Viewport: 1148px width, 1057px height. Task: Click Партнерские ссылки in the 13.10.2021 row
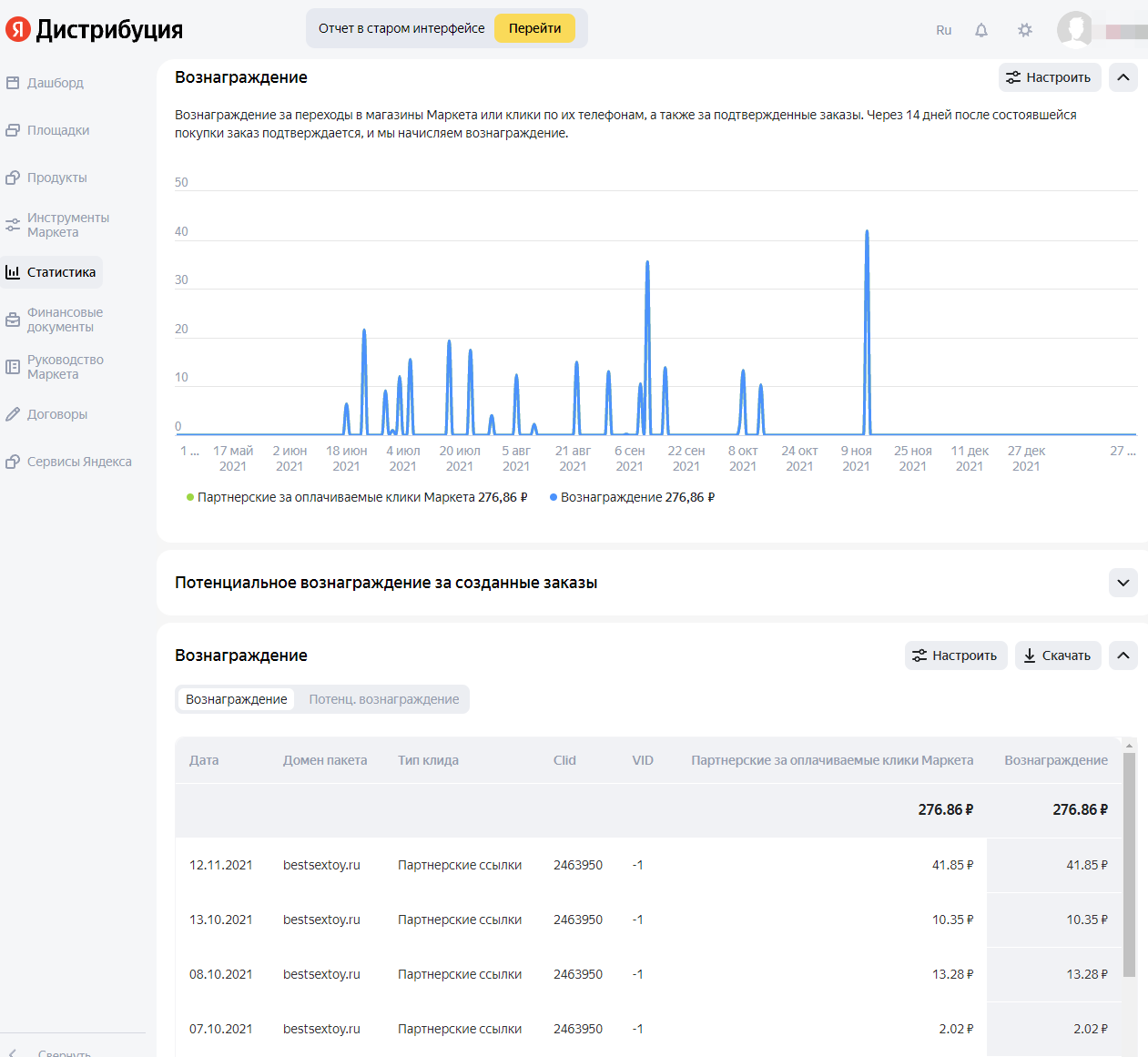[x=460, y=920]
